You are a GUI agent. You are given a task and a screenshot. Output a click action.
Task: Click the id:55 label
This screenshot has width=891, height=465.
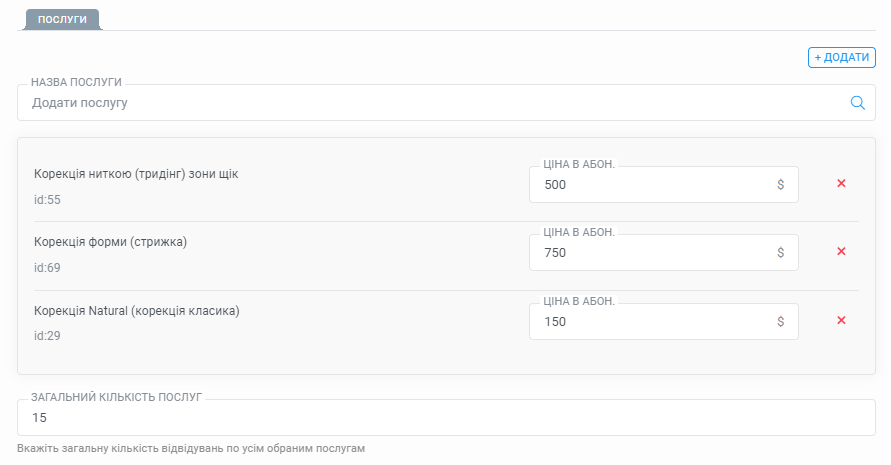(47, 200)
